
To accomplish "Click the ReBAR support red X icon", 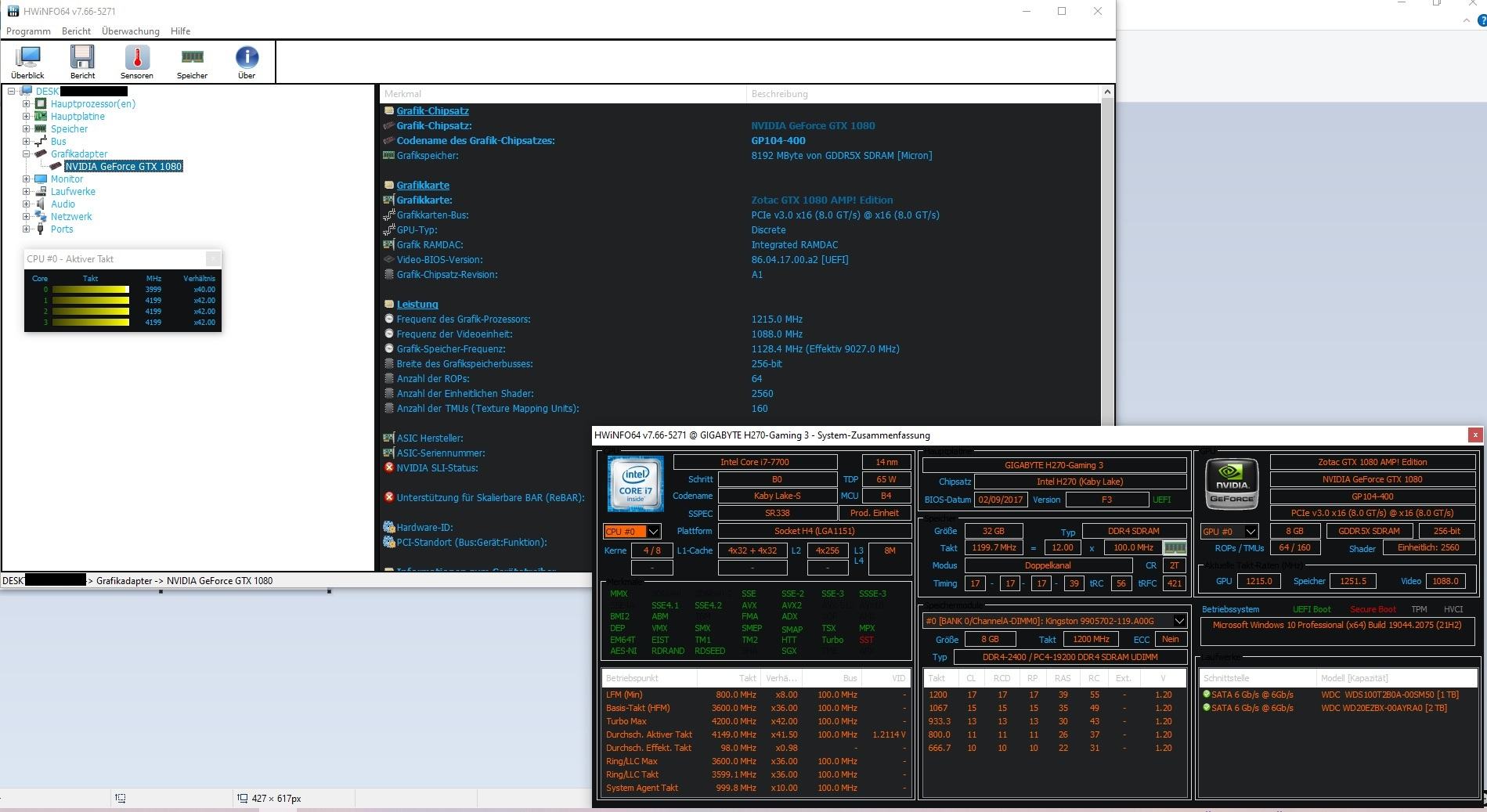I will pos(388,497).
